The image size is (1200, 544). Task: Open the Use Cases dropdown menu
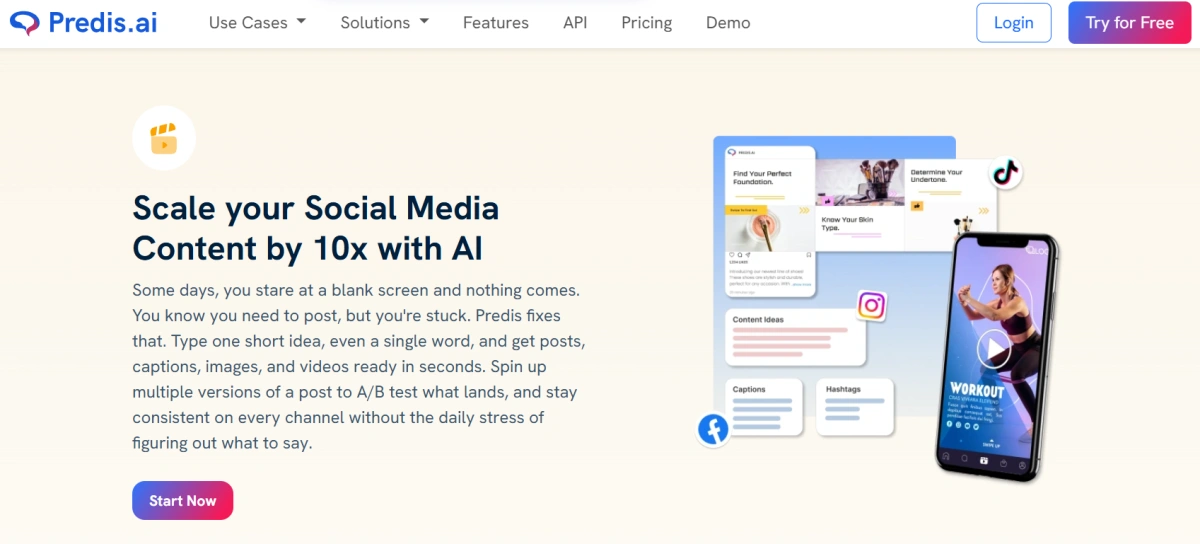click(x=257, y=22)
